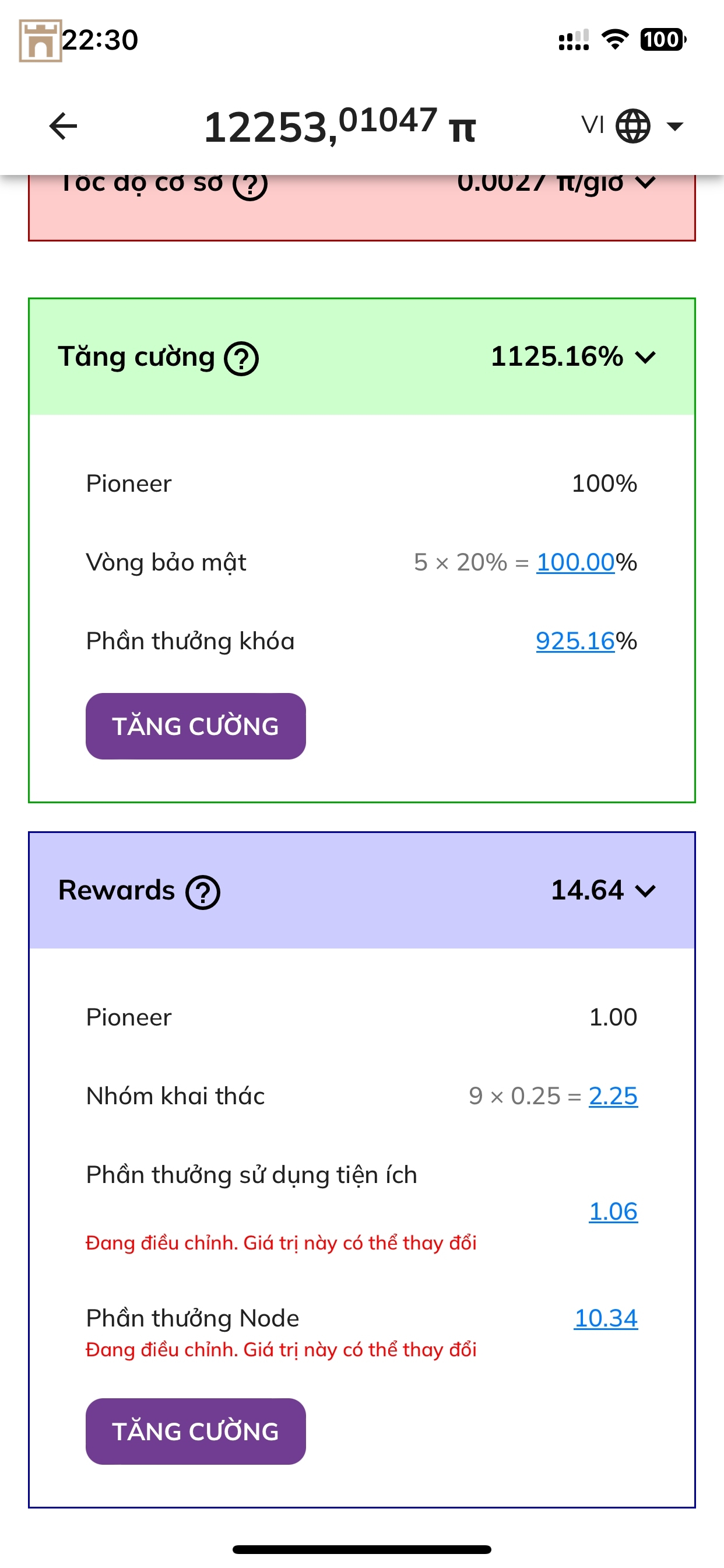Open the 2.25 mining team link

pos(613,1095)
